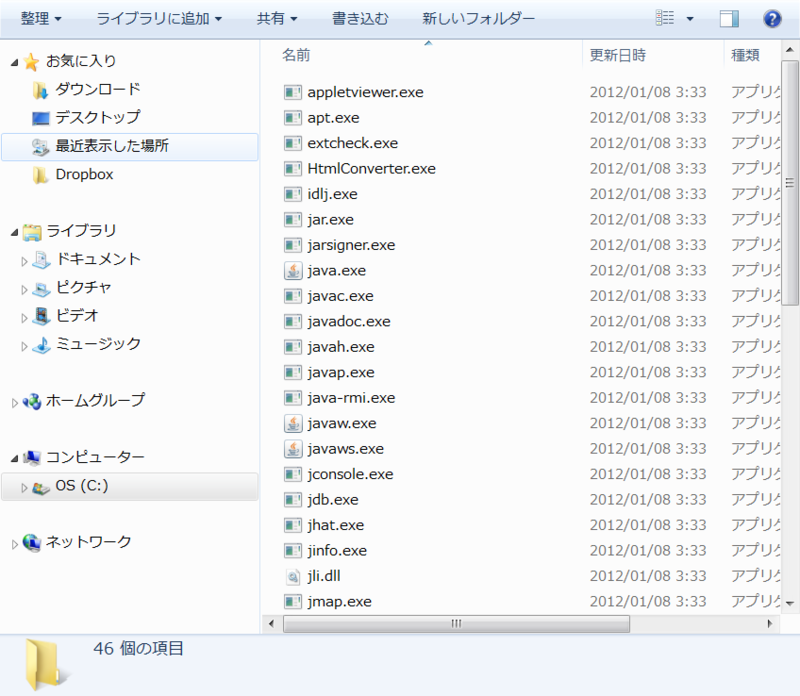Viewport: 800px width, 696px height.
Task: Click the ドキュメント library icon
Action: click(x=41, y=260)
